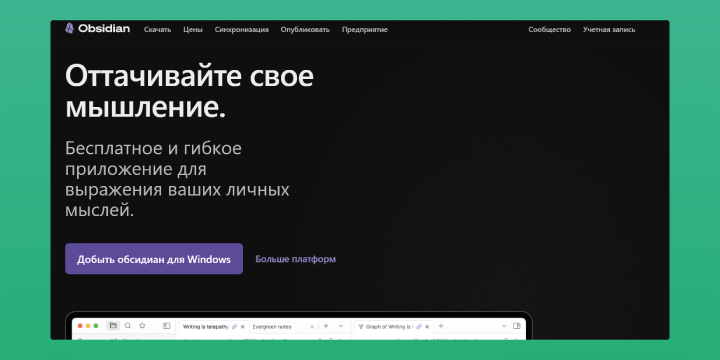Click Добыть обсидиан для Windows button
Image resolution: width=720 pixels, height=360 pixels.
(x=154, y=259)
